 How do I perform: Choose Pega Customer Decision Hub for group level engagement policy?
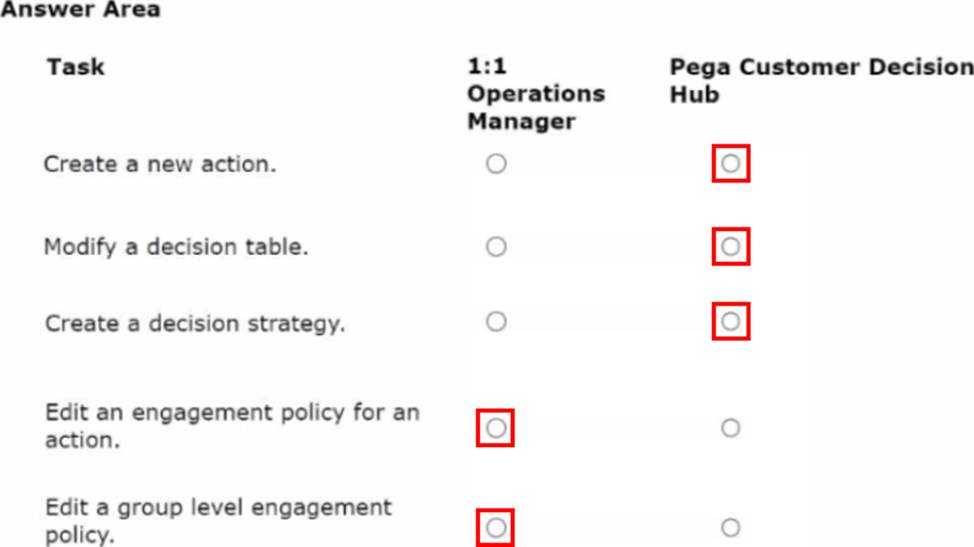(731, 527)
